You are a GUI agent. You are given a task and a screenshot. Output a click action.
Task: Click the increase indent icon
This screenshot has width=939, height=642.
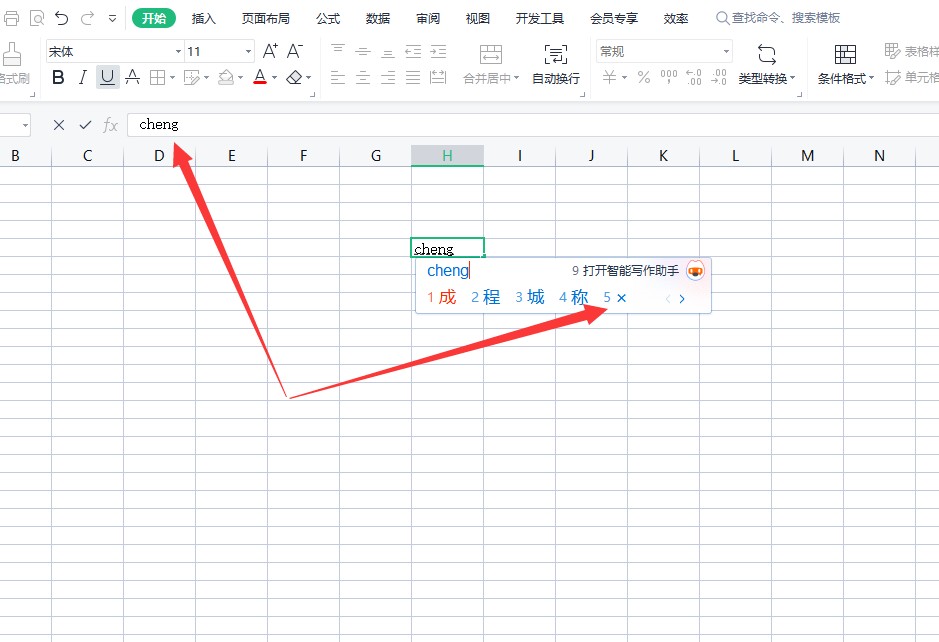[438, 52]
